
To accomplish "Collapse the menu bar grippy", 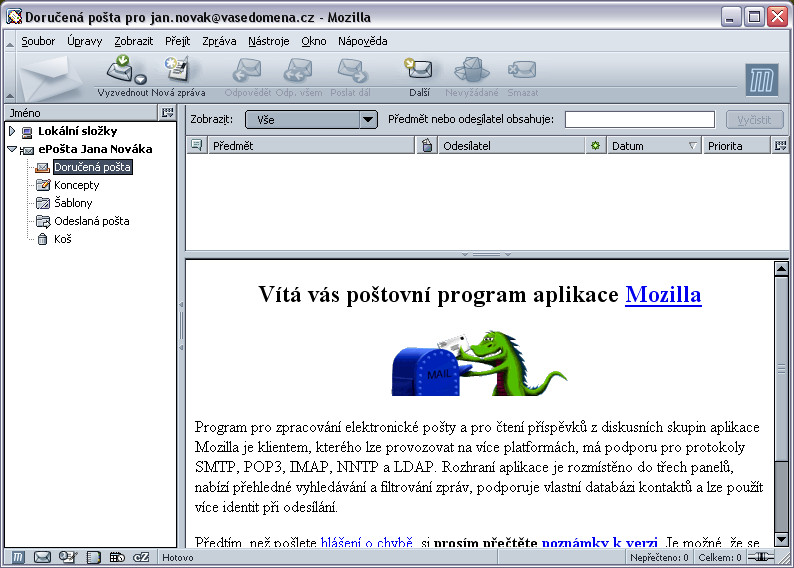I will tap(10, 41).
